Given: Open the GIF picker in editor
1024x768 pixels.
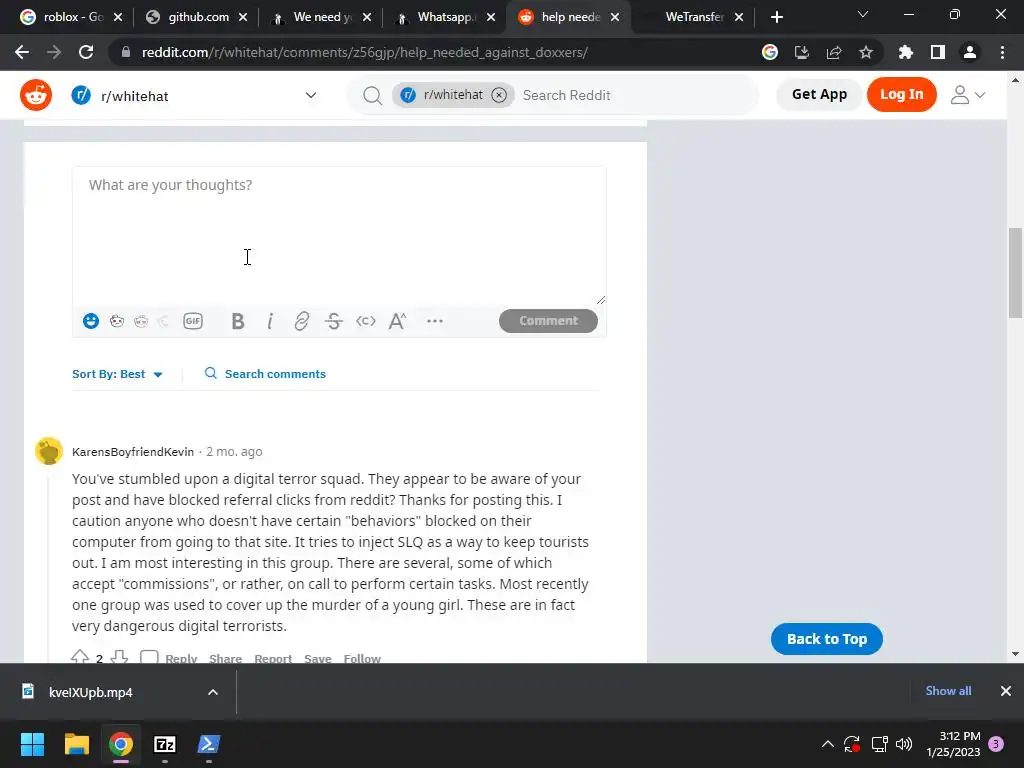Looking at the screenshot, I should click(x=193, y=321).
